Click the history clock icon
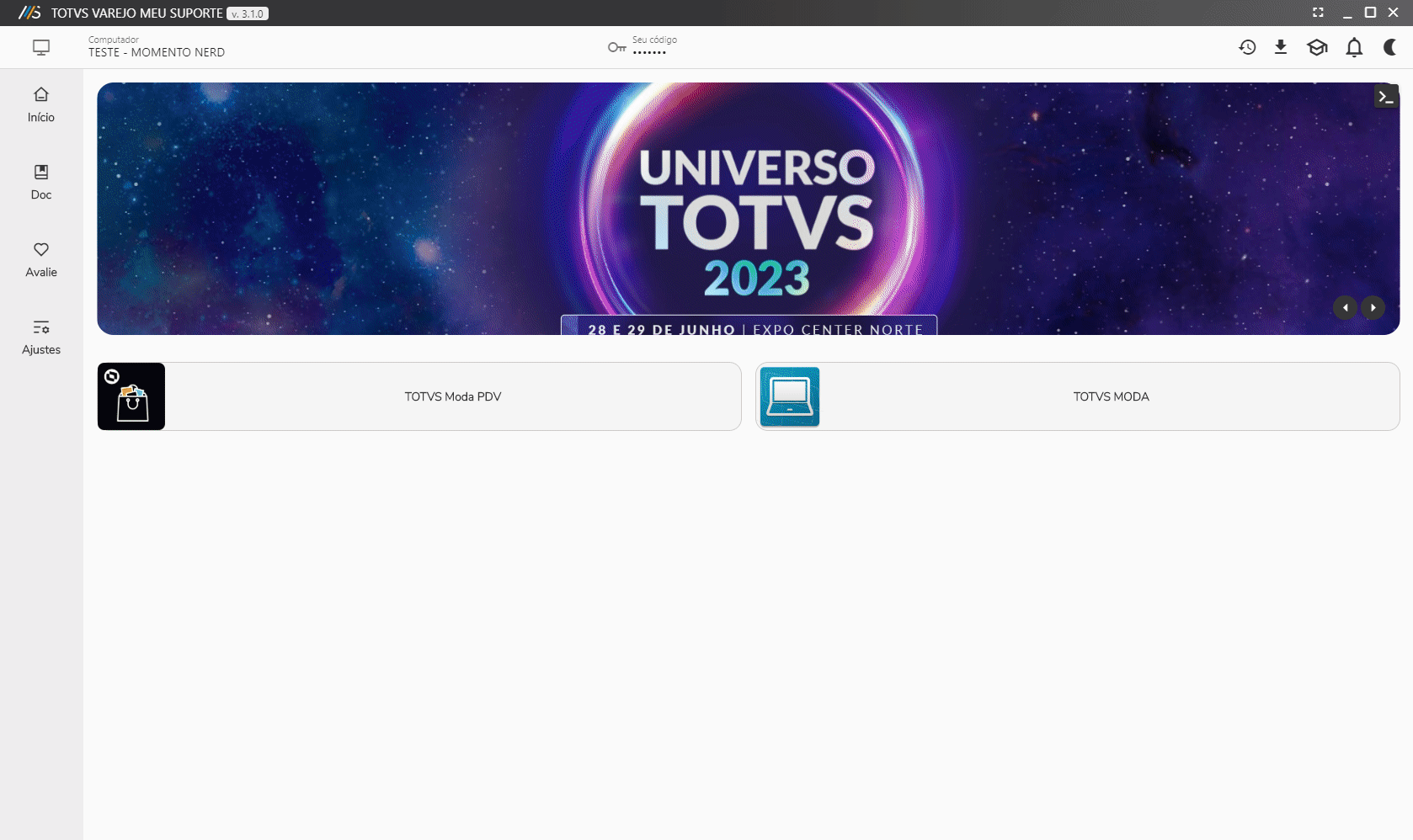The height and width of the screenshot is (840, 1413). point(1247,47)
